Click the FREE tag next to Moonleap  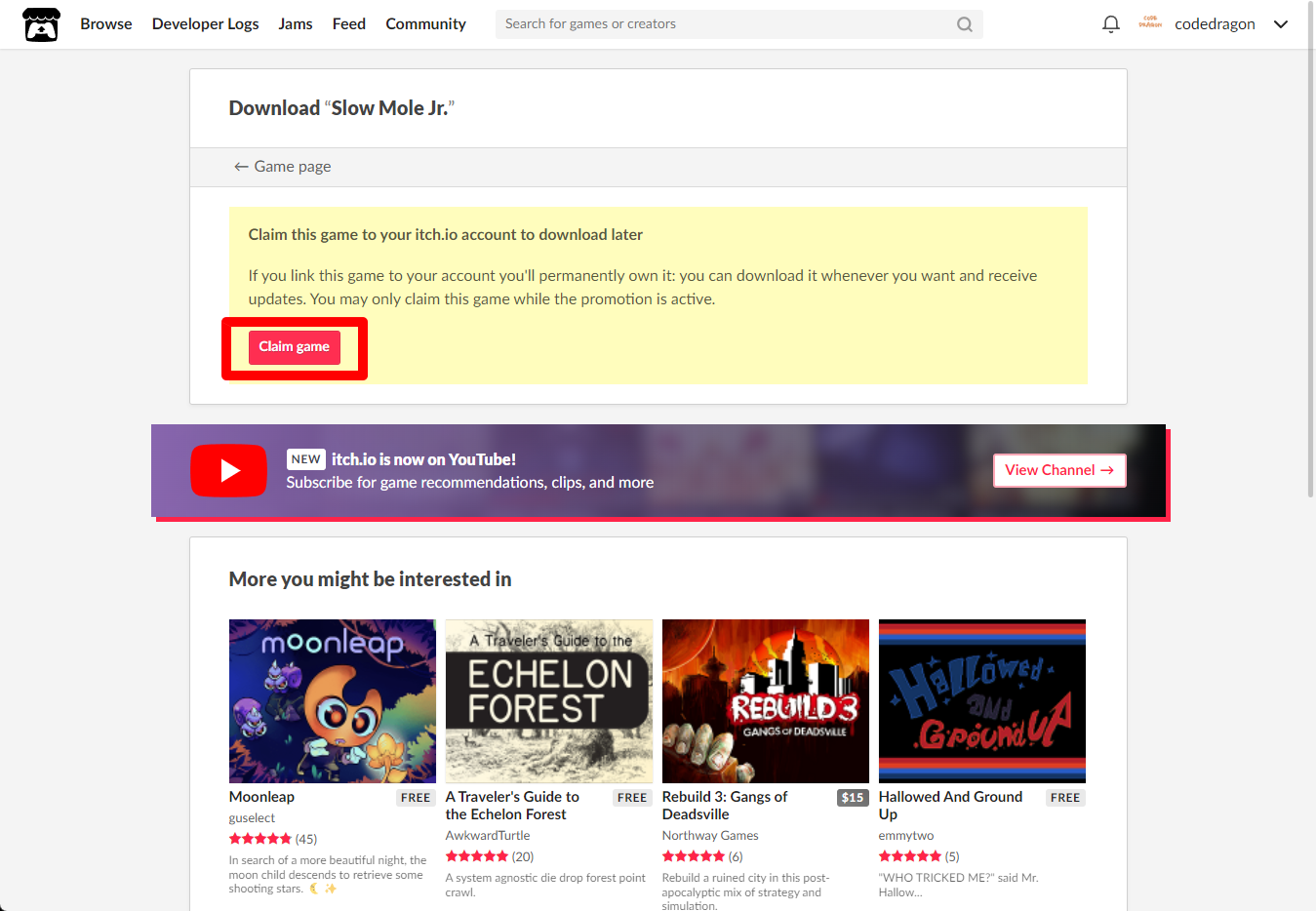pyautogui.click(x=416, y=798)
